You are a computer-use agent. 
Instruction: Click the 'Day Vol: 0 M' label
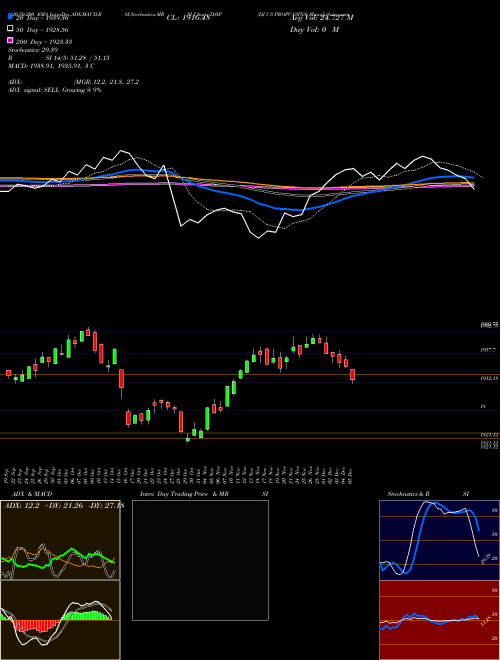(x=314, y=29)
